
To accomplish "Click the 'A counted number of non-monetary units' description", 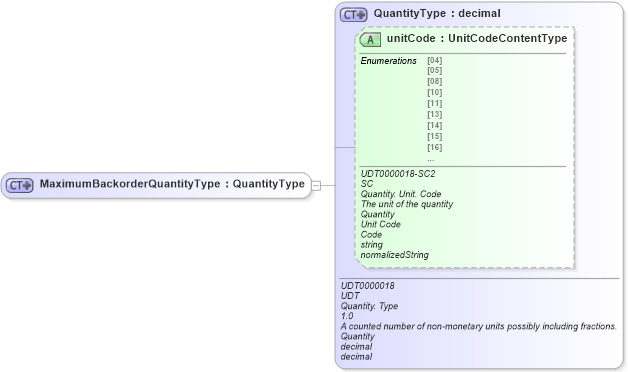I will [x=479, y=326].
